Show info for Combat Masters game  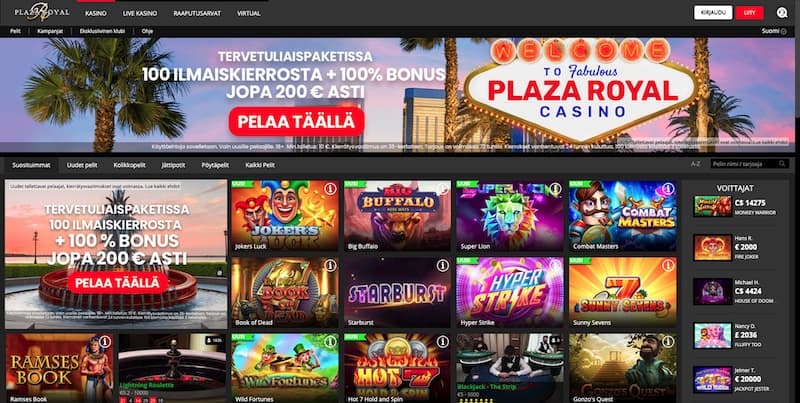[668, 189]
